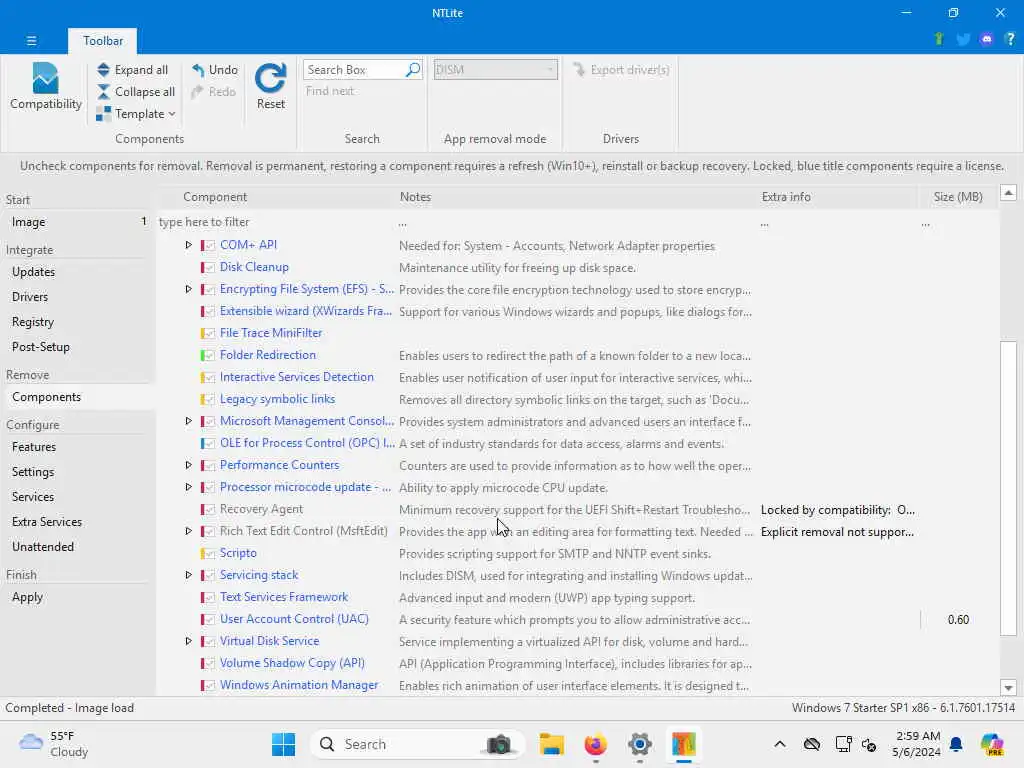Click the Undo arrow
This screenshot has height=768, width=1024.
(198, 70)
